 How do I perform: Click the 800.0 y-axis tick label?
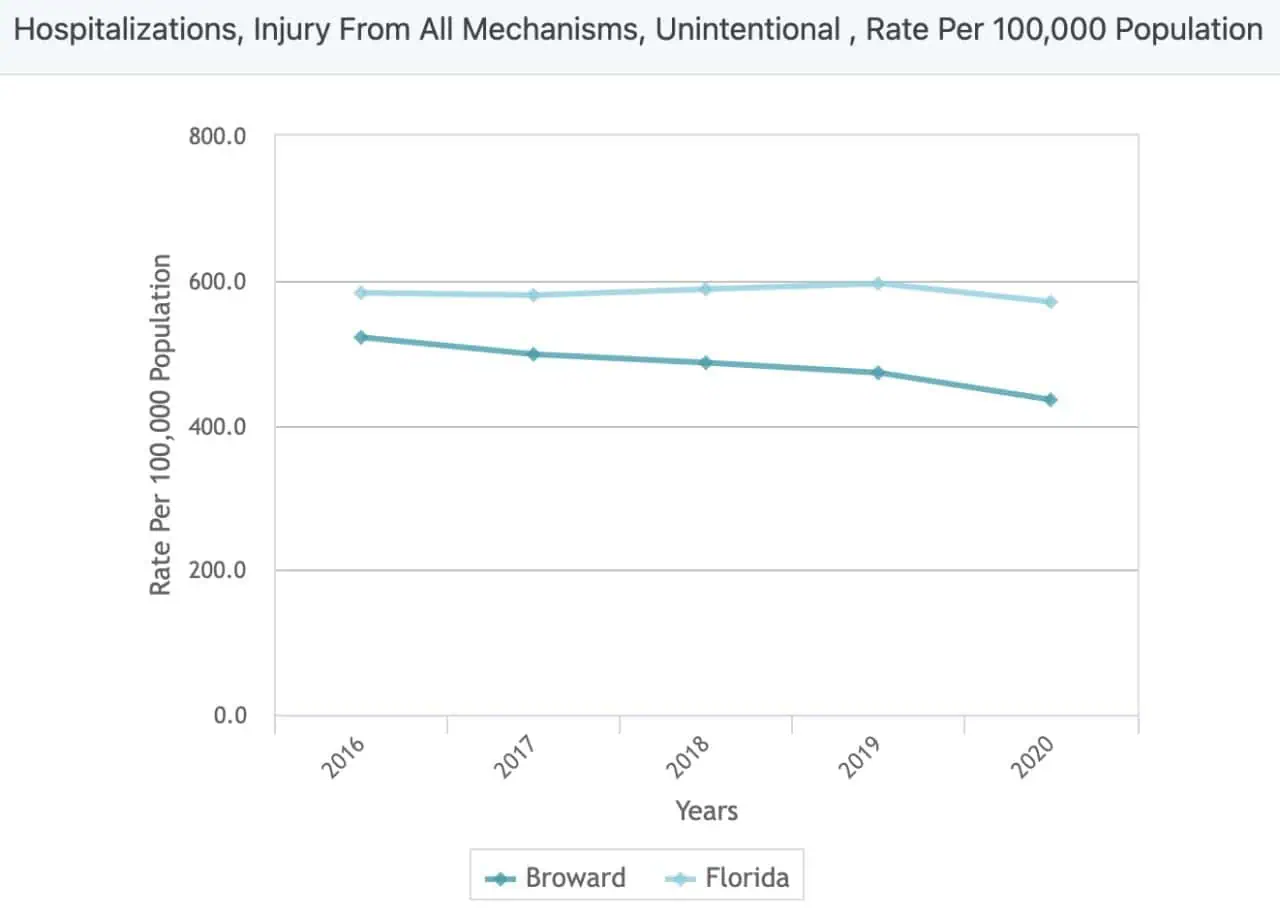coord(218,136)
